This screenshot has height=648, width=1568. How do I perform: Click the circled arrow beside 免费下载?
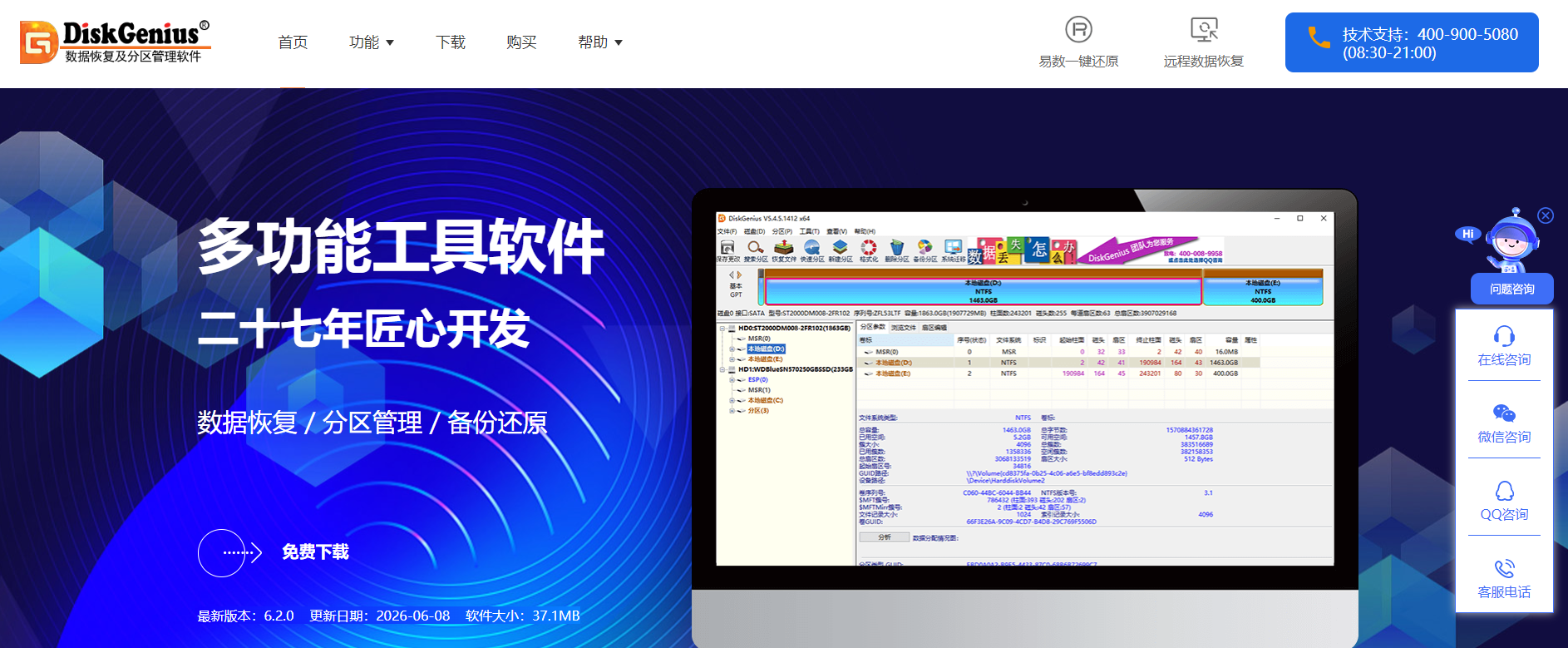pos(229,552)
